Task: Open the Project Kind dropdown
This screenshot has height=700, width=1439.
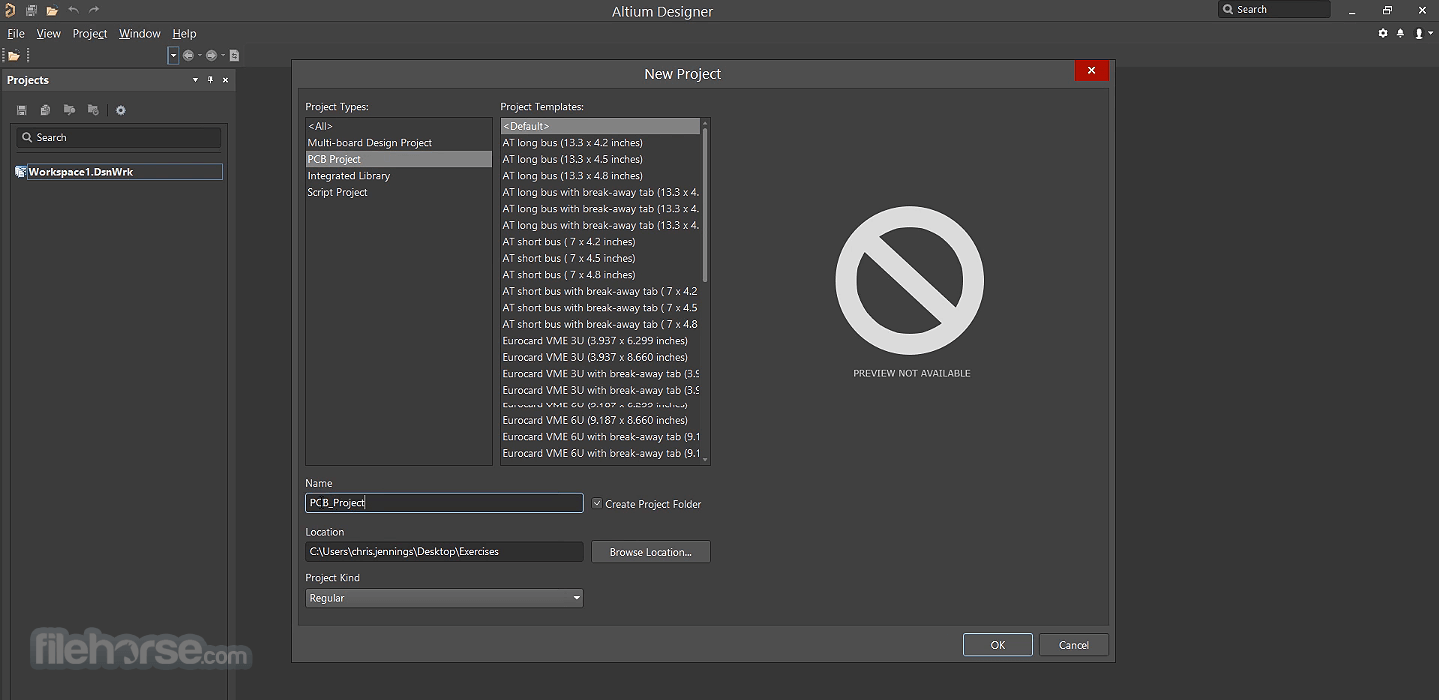Action: 444,598
